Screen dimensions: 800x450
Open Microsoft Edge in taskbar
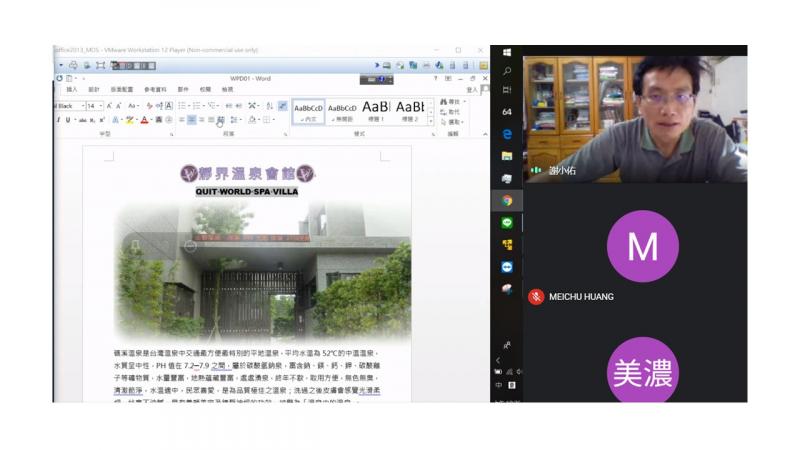[507, 134]
